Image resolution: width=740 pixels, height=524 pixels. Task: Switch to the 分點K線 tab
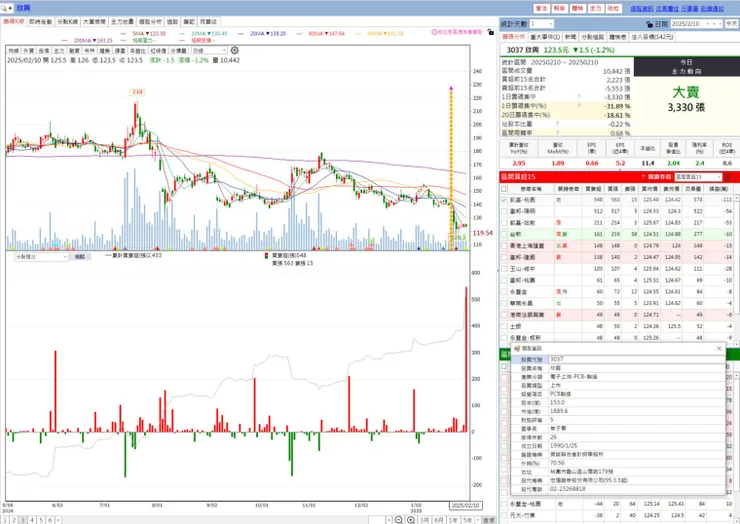67,22
